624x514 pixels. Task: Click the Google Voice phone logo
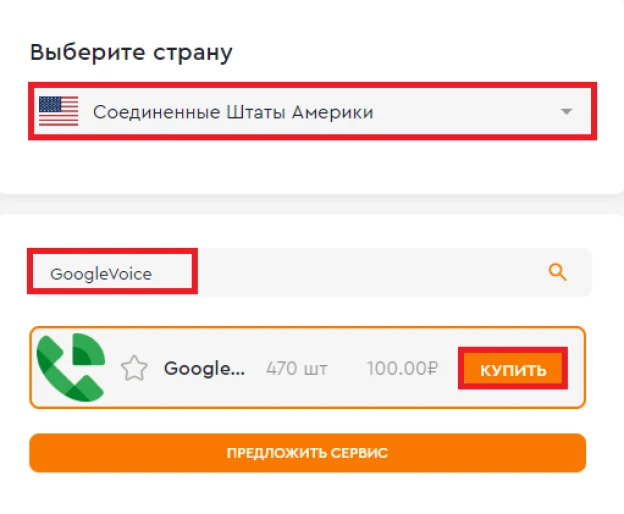pyautogui.click(x=71, y=368)
